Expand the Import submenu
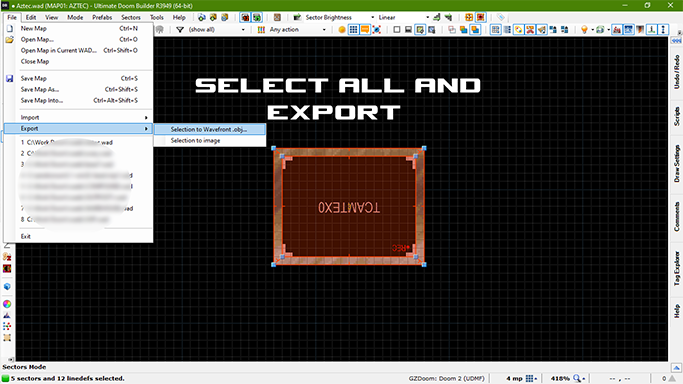 point(78,118)
